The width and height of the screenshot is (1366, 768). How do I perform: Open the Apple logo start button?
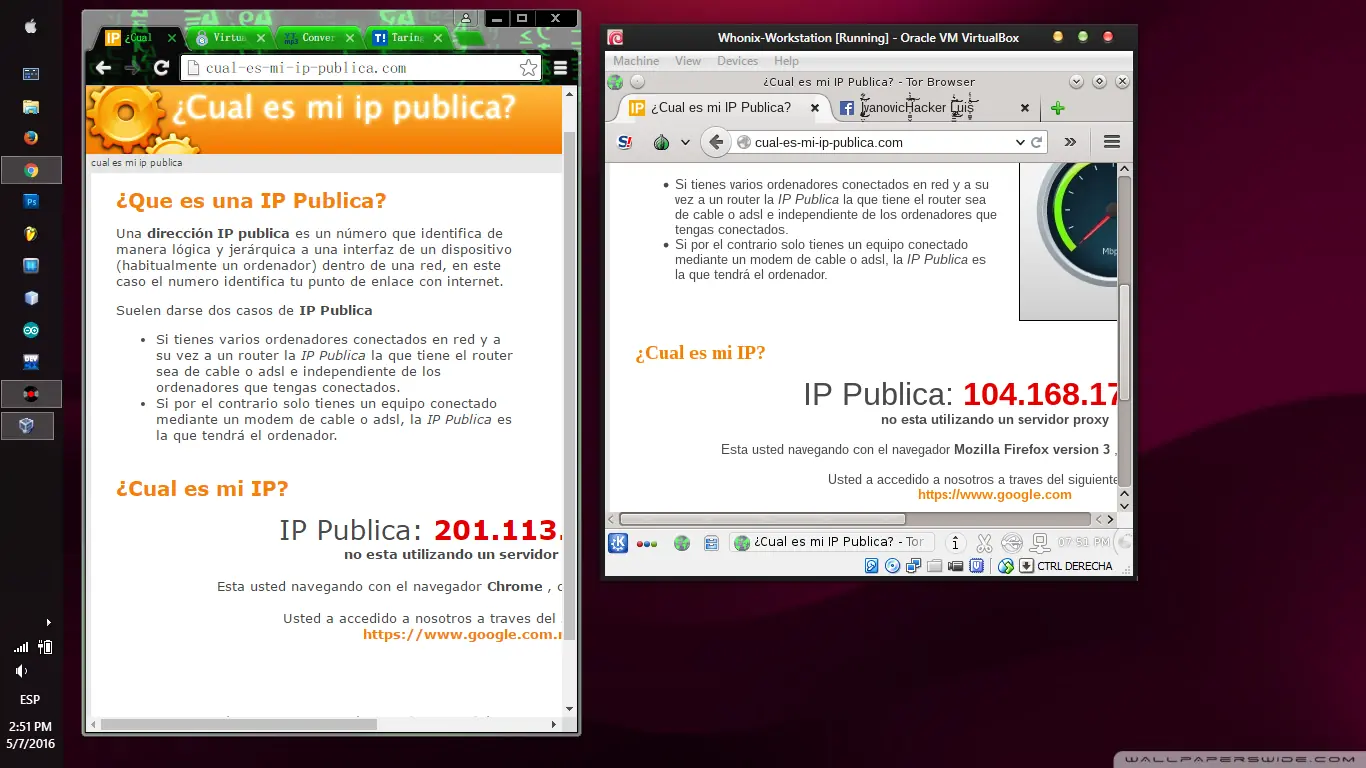click(31, 26)
